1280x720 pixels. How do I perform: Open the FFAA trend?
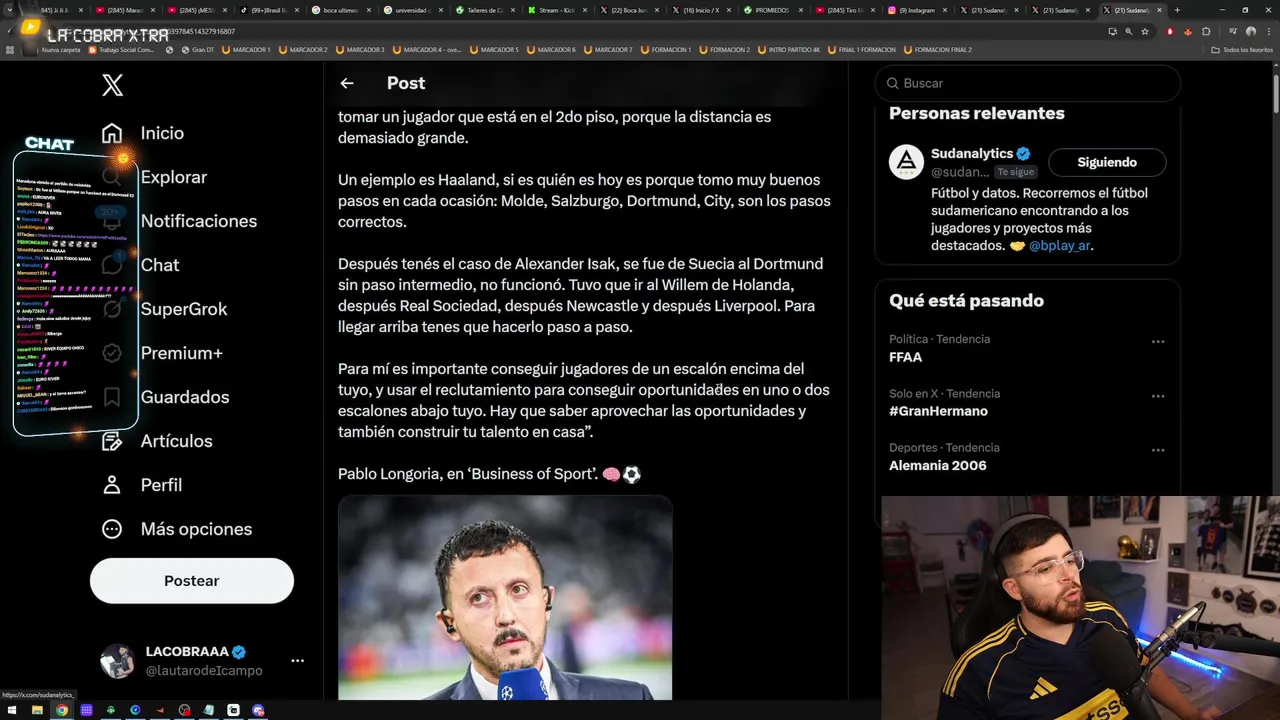(906, 357)
